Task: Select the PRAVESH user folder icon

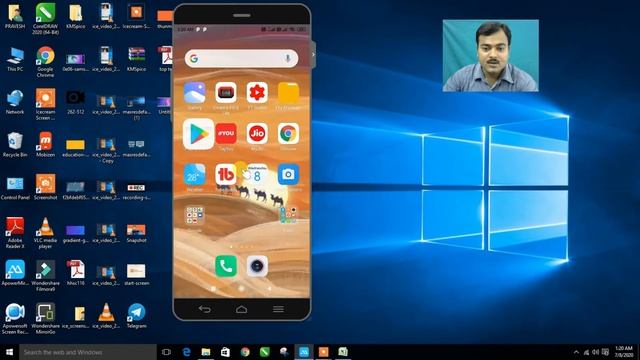Action: click(15, 16)
